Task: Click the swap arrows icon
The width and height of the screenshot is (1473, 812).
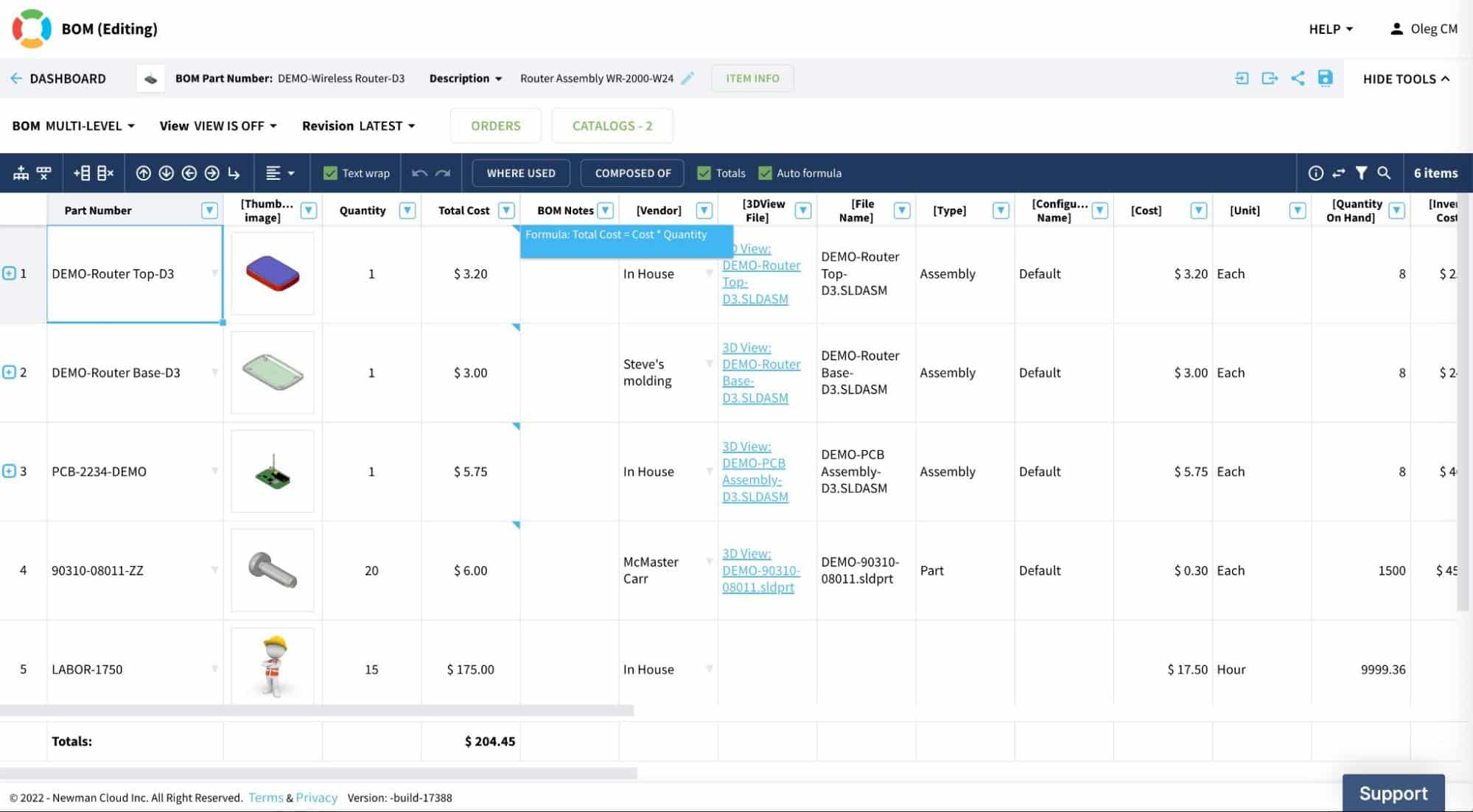Action: point(1339,173)
